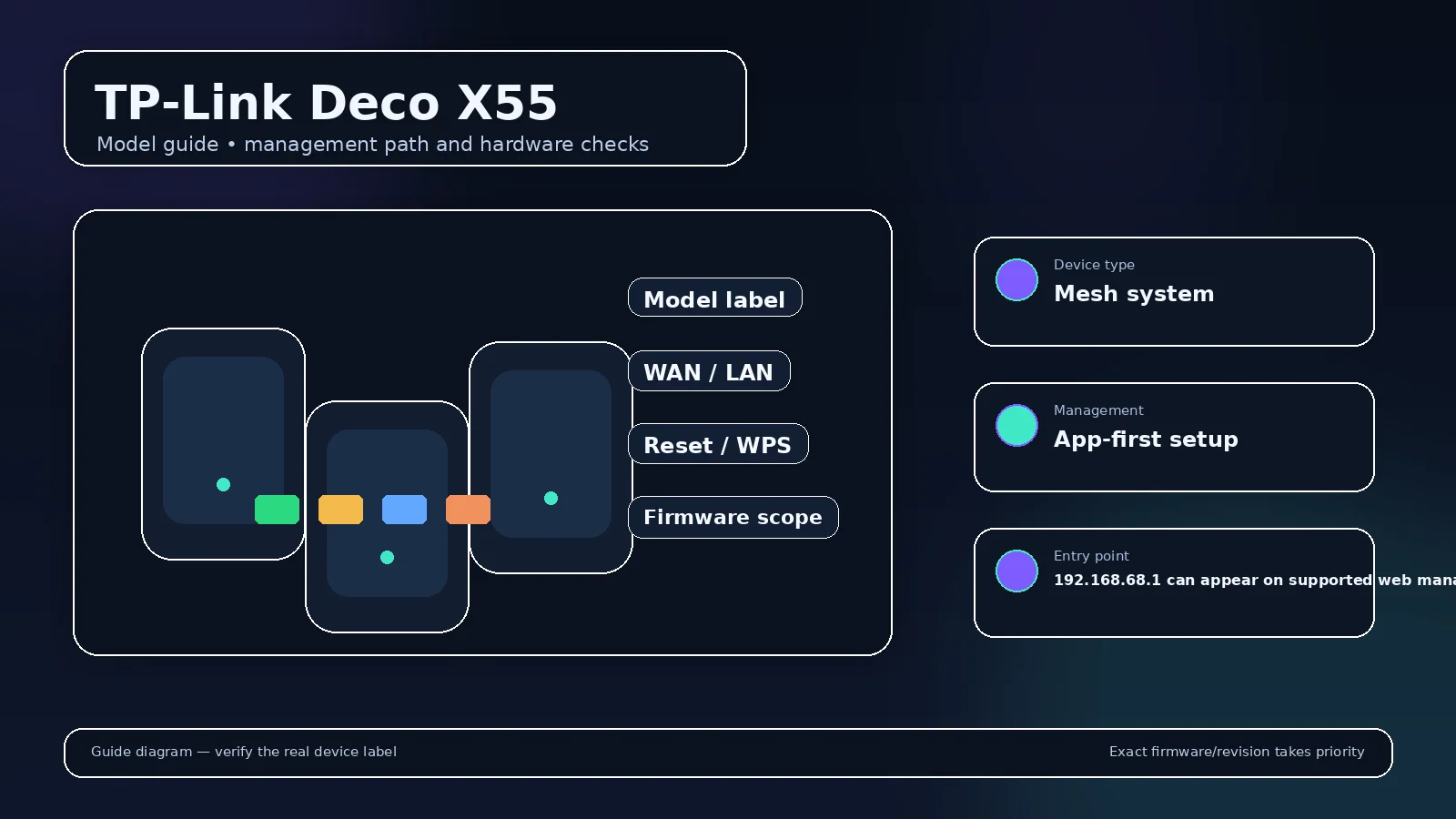
Task: Click the 'TP-Link Deco X55' title
Action: 326,102
